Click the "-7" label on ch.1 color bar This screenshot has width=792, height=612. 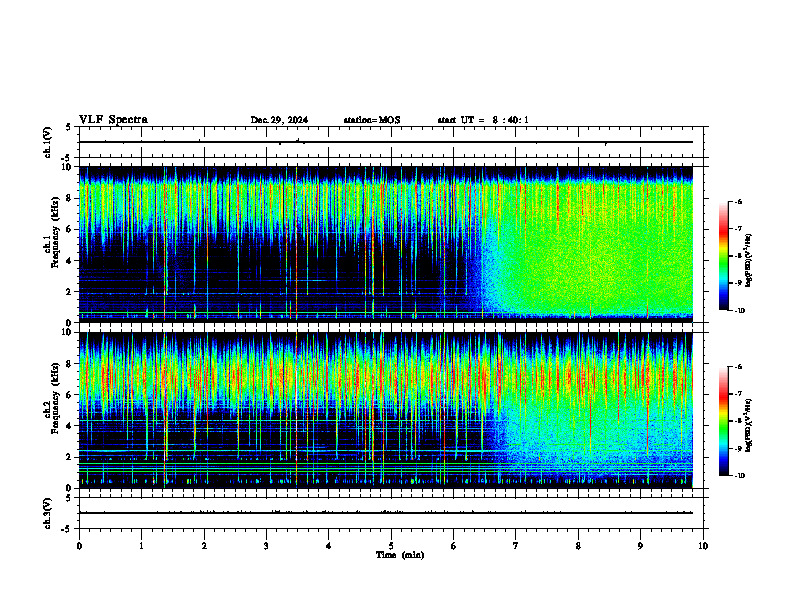[x=738, y=229]
